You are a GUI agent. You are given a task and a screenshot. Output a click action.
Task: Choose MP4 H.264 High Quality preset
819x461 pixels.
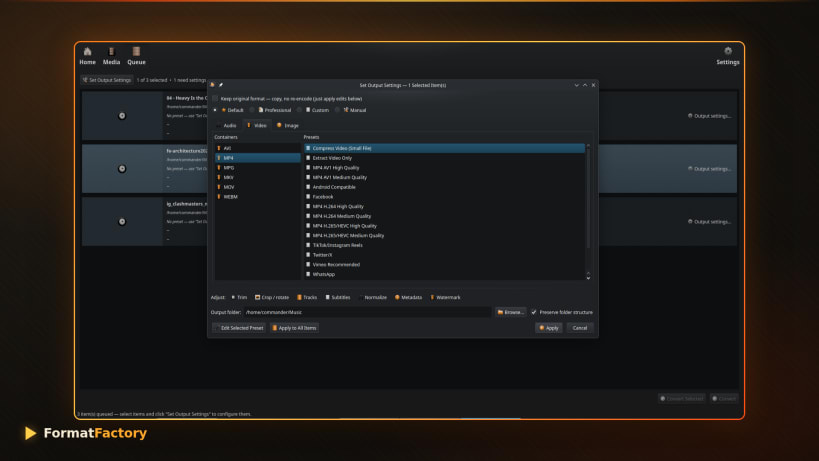click(x=444, y=206)
